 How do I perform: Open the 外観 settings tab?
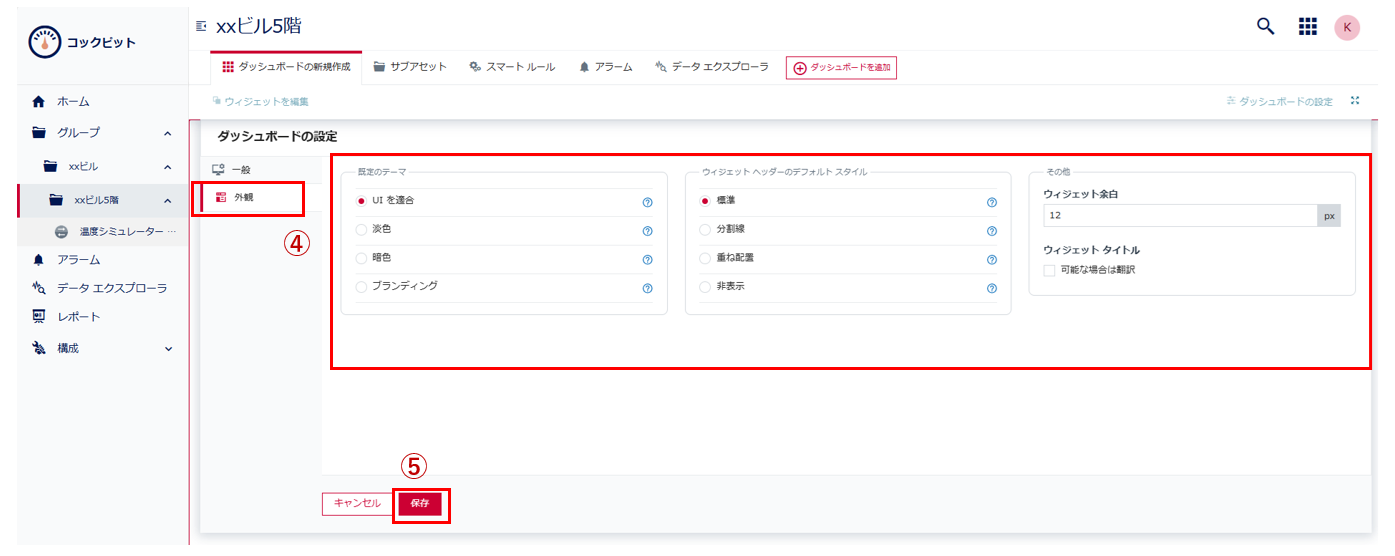pos(243,197)
